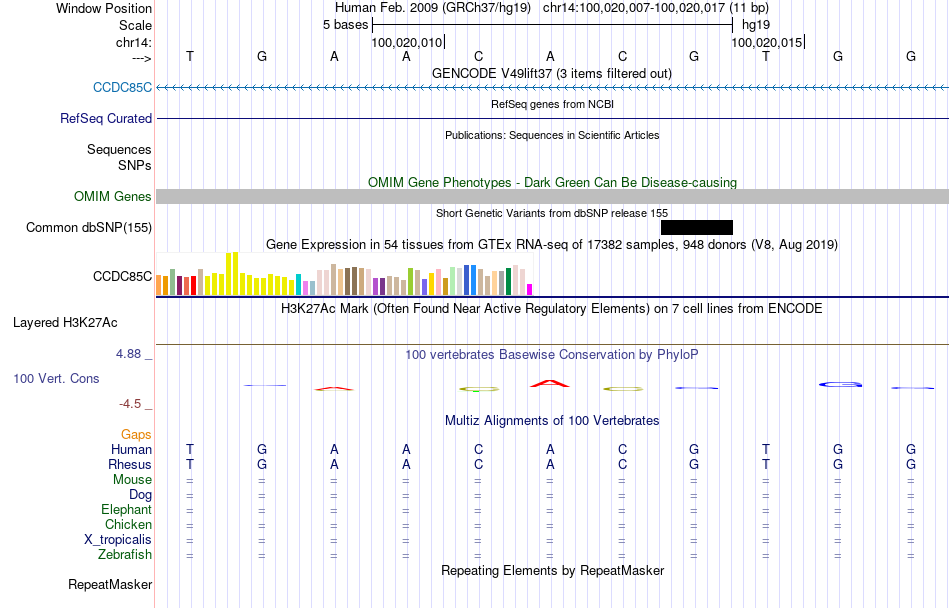
Task: Click the Repeating Elements by RepeatMasker title
Action: click(x=553, y=570)
